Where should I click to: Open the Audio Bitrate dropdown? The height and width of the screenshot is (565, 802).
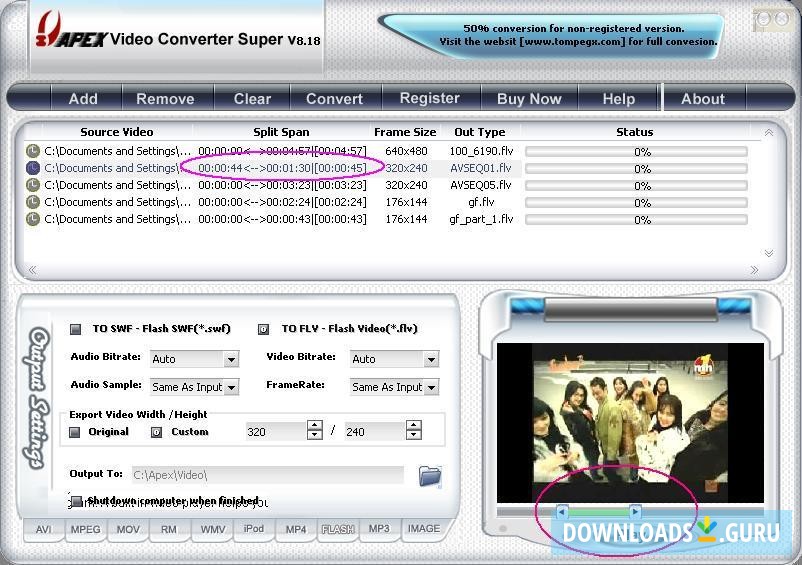231,359
